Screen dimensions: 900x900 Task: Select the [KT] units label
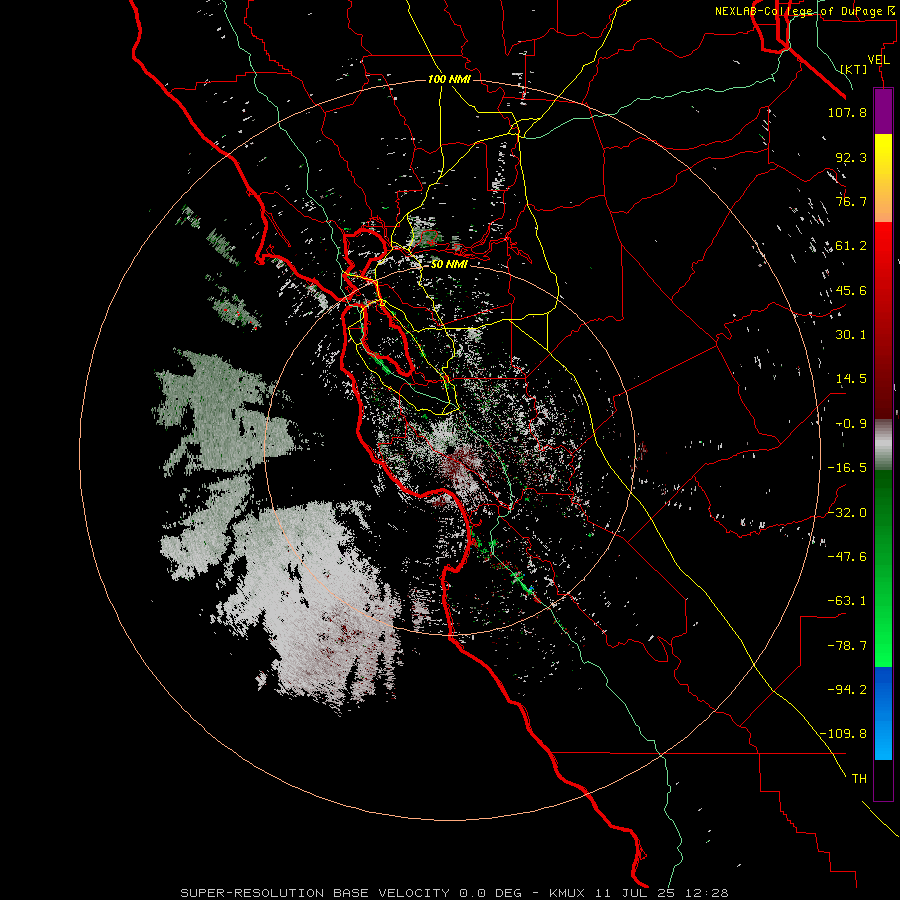pos(854,69)
